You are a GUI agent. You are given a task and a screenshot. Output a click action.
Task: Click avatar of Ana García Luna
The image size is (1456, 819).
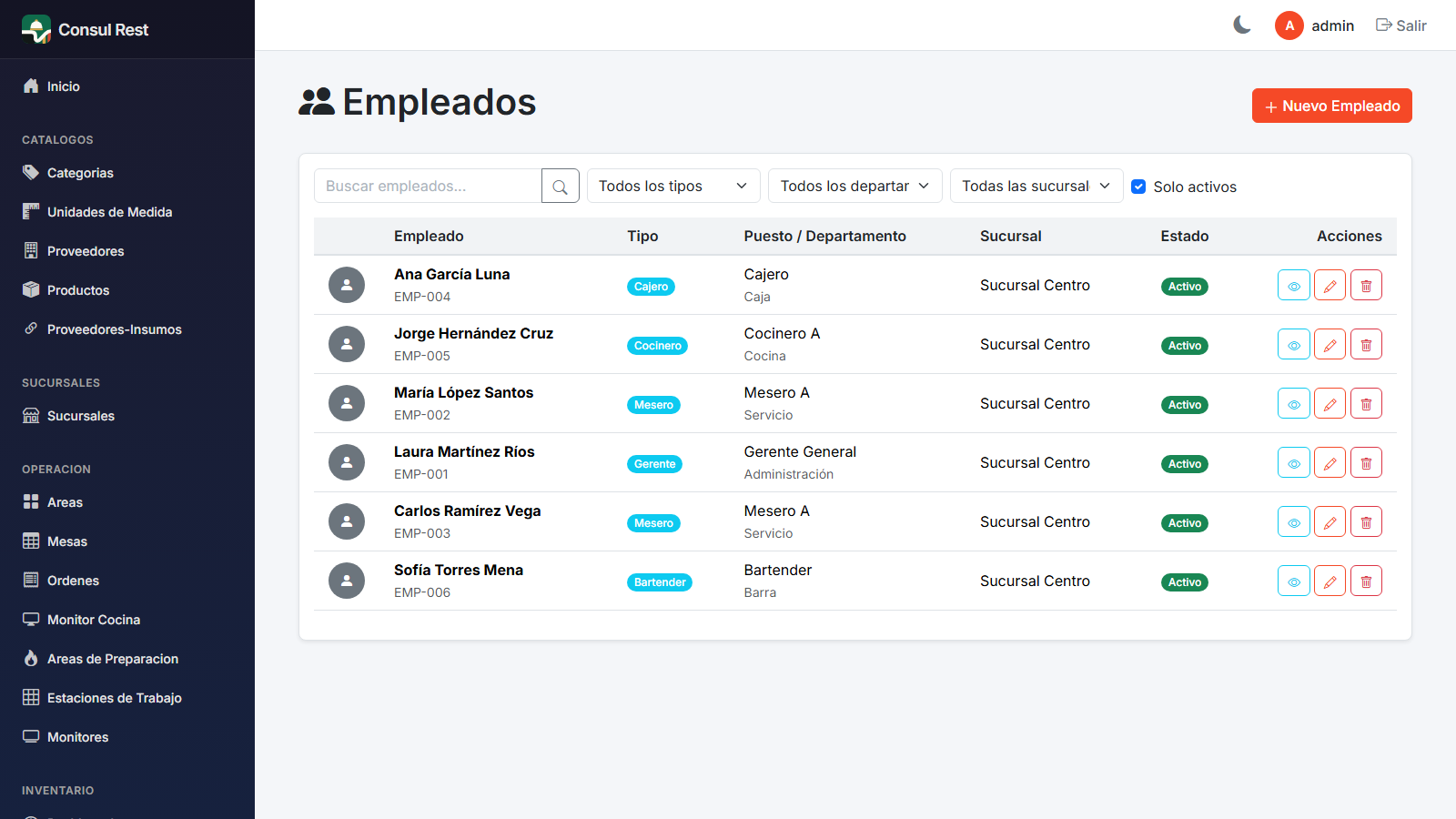(x=347, y=285)
